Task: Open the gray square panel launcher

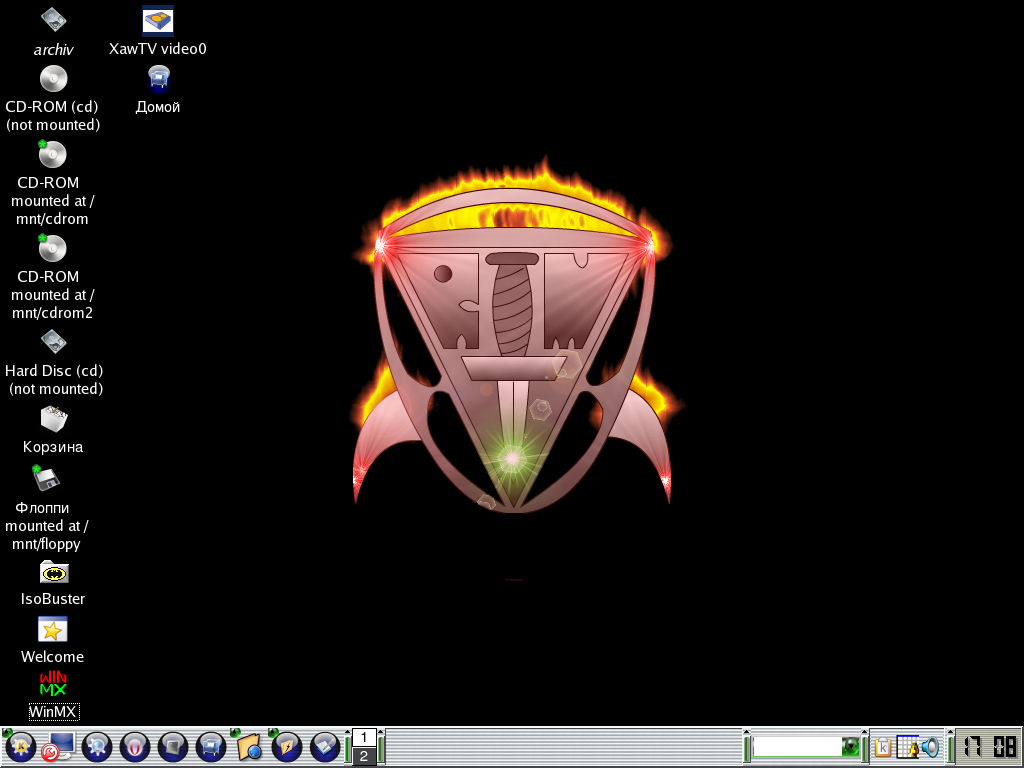Action: [172, 746]
